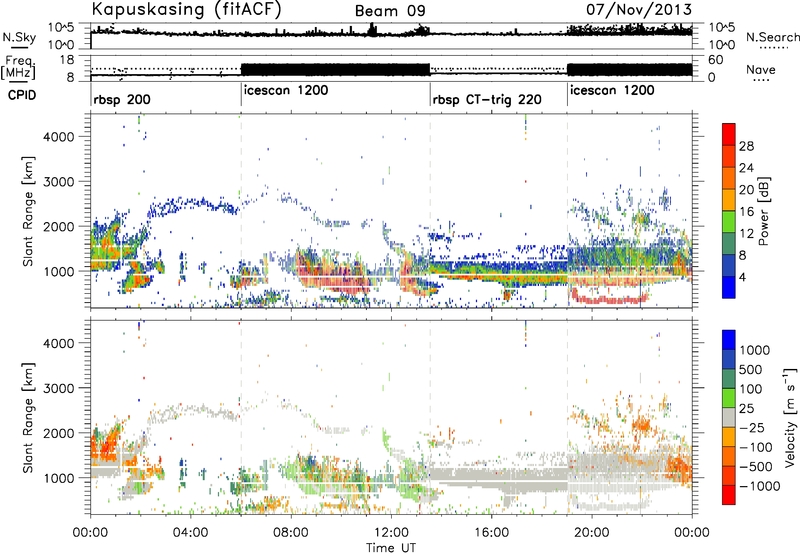The height and width of the screenshot is (554, 800).
Task: Click the '04:00' time axis label
Action: [190, 533]
